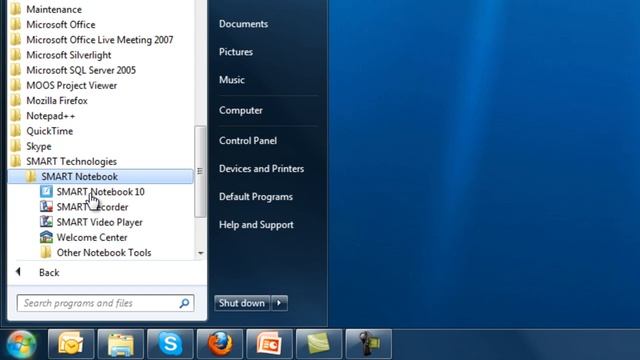Click the Back arrow triangle
This screenshot has height=360, width=640.
(18, 271)
